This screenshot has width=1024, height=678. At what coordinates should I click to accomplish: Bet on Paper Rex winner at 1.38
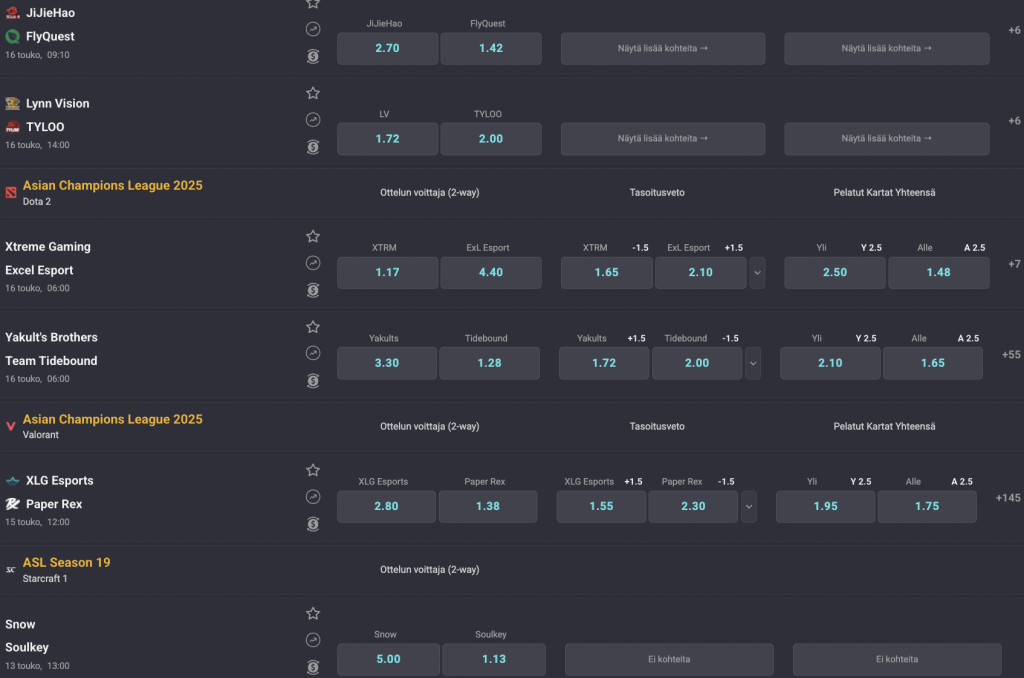488,506
